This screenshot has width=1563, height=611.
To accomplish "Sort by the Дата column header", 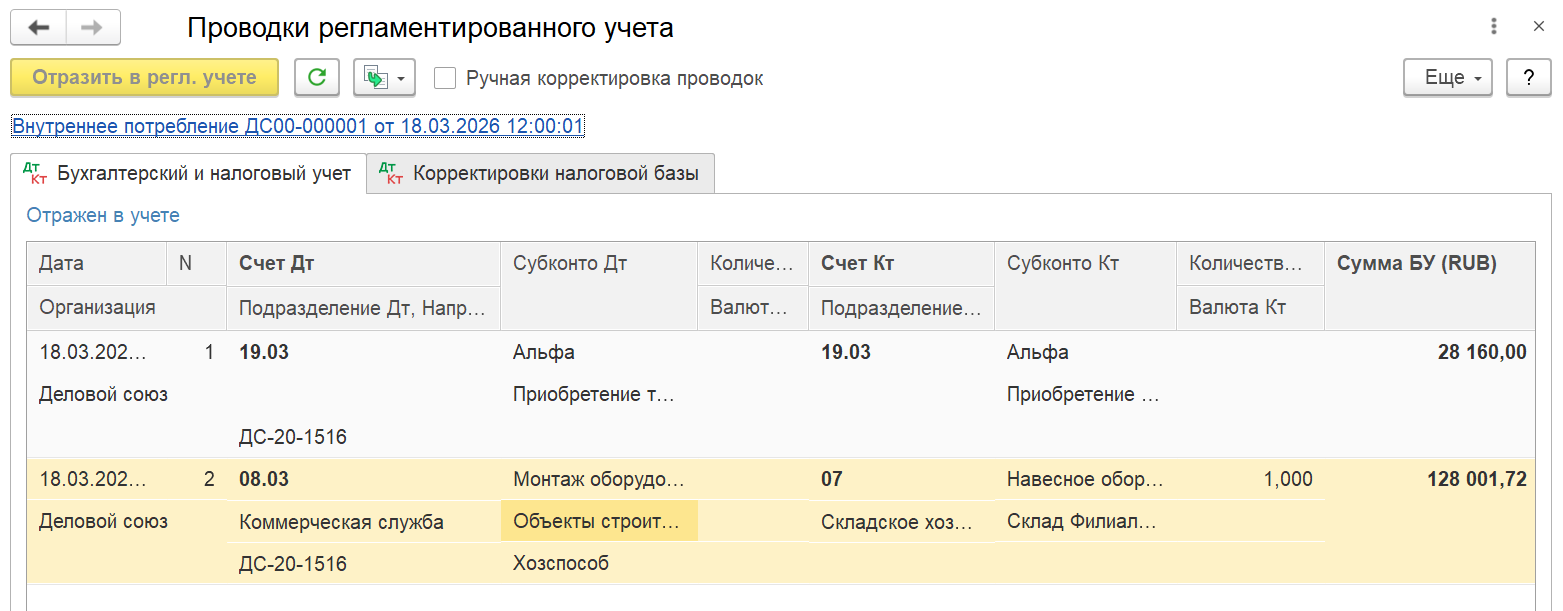I will tap(96, 264).
